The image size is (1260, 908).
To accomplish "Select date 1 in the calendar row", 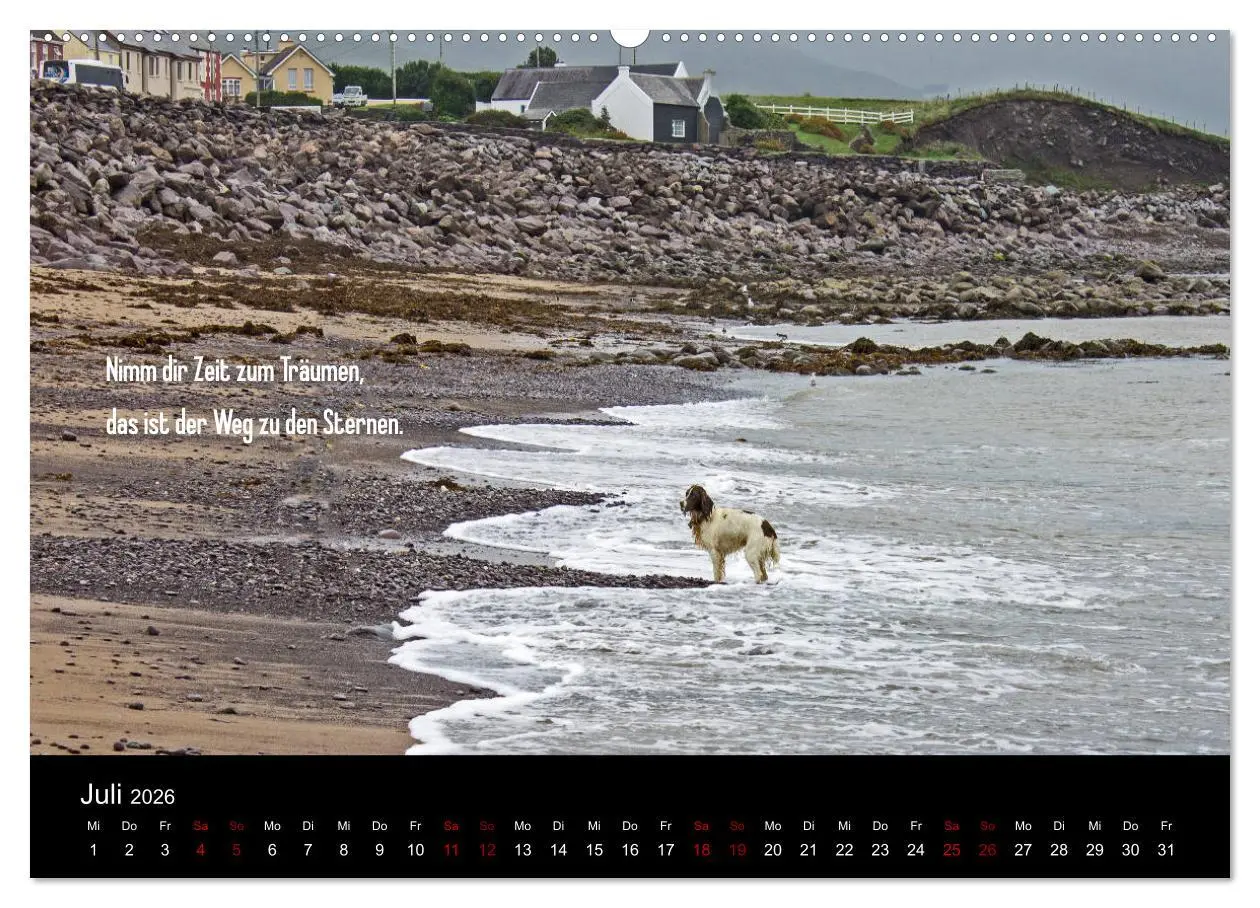I will pyautogui.click(x=94, y=850).
